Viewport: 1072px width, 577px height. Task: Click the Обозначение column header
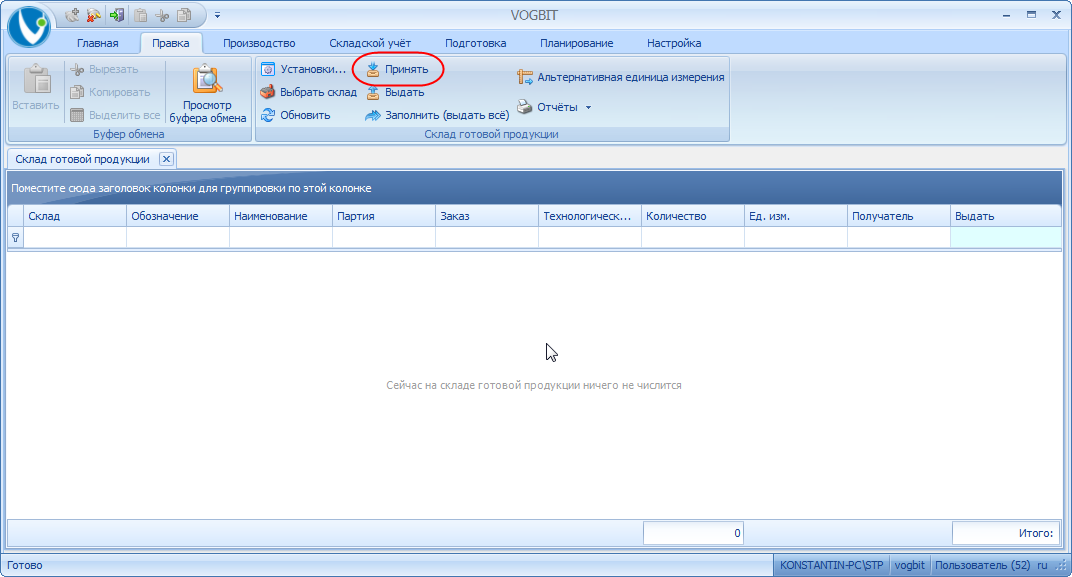(x=177, y=216)
